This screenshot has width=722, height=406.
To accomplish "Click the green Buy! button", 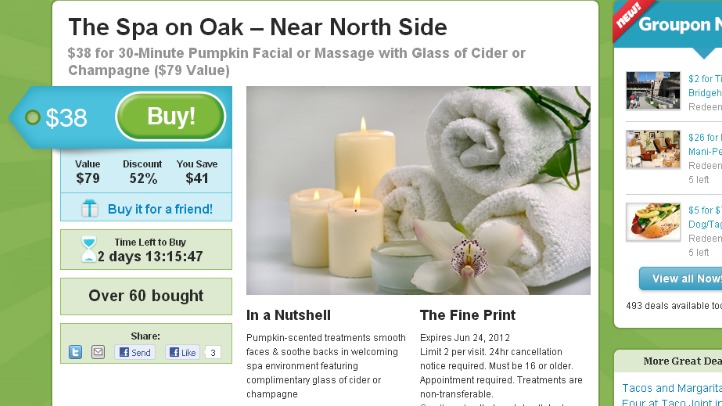I will 171,116.
